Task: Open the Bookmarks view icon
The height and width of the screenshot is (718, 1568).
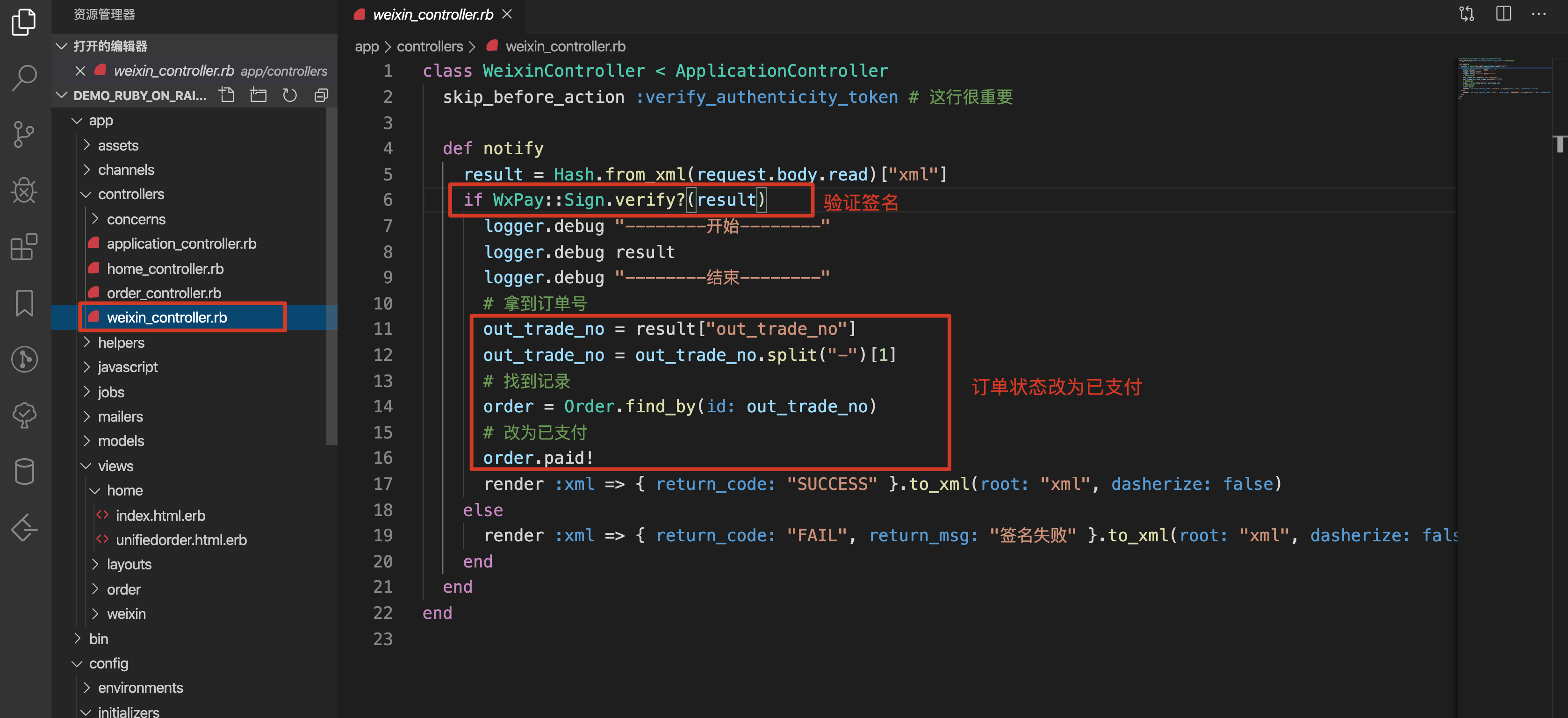Action: click(24, 302)
